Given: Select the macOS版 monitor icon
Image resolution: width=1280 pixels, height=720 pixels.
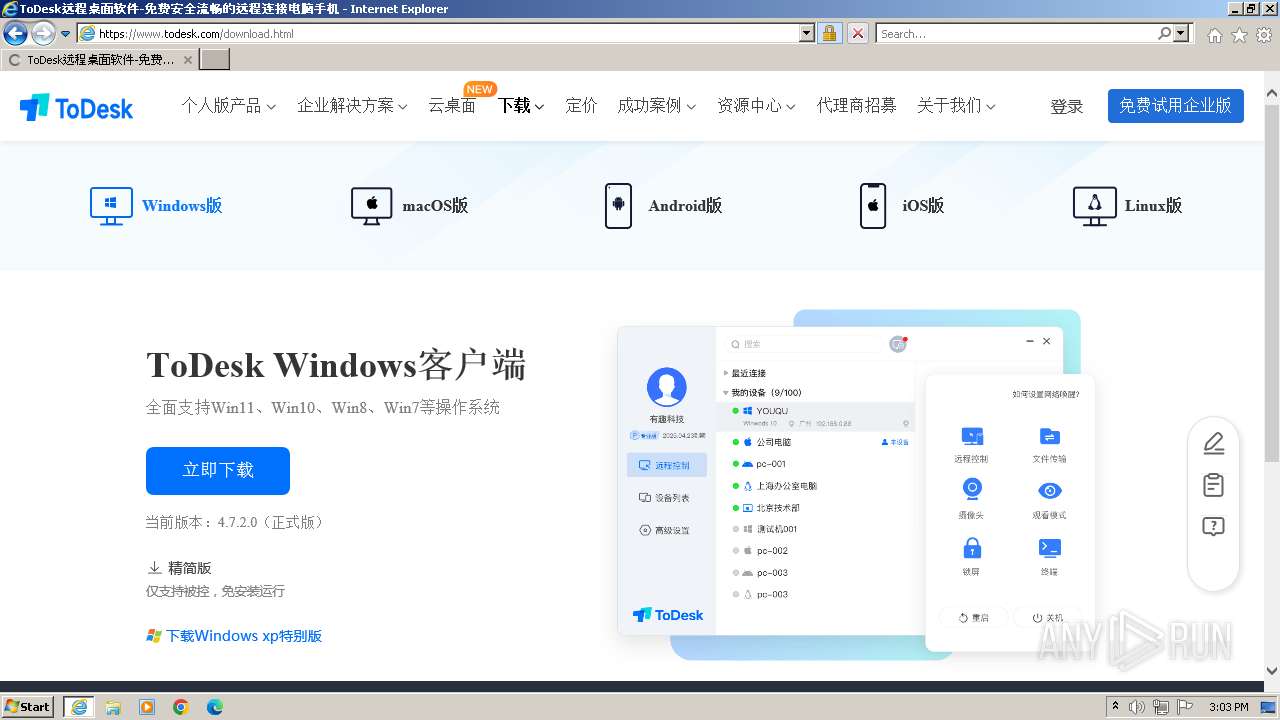Looking at the screenshot, I should click(371, 206).
